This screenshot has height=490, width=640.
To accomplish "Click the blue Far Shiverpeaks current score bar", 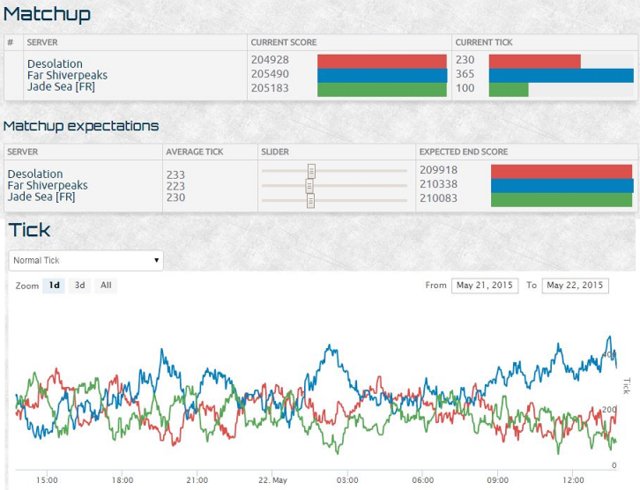I will (381, 75).
